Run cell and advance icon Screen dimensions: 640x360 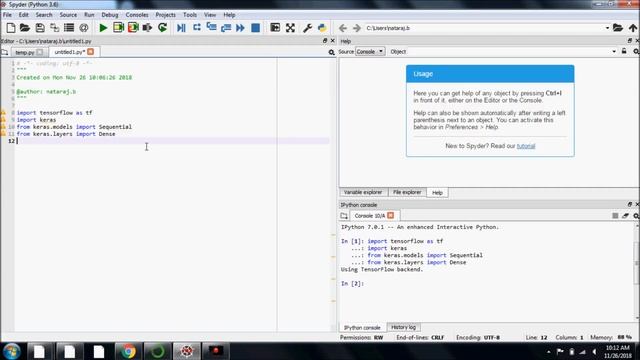pyautogui.click(x=133, y=28)
